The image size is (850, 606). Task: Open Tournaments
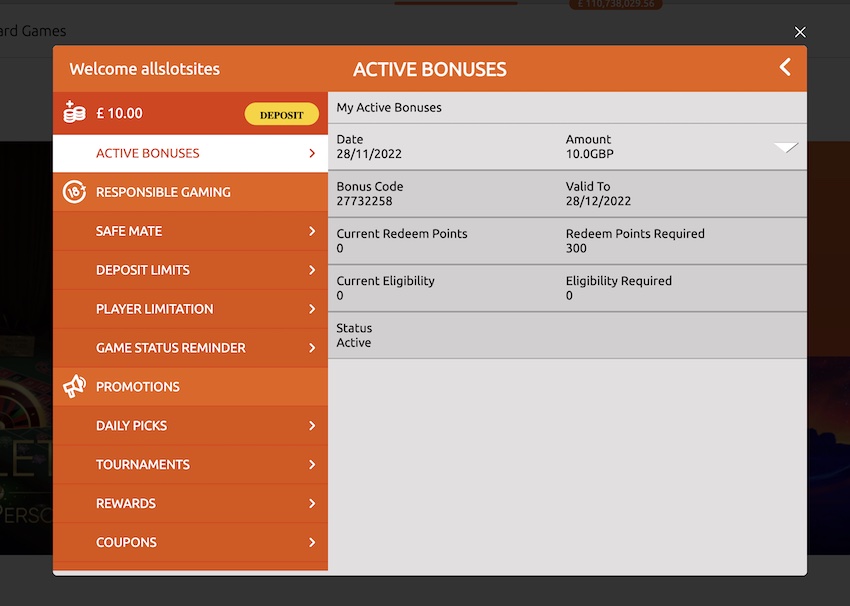190,465
